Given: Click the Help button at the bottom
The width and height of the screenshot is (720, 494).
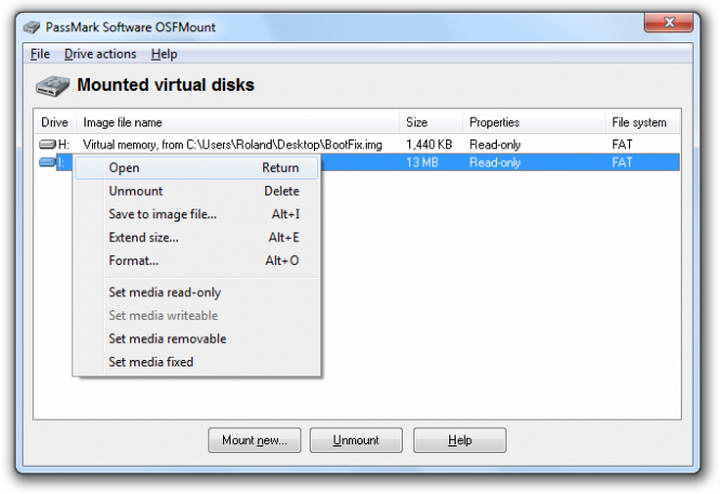Looking at the screenshot, I should (460, 440).
